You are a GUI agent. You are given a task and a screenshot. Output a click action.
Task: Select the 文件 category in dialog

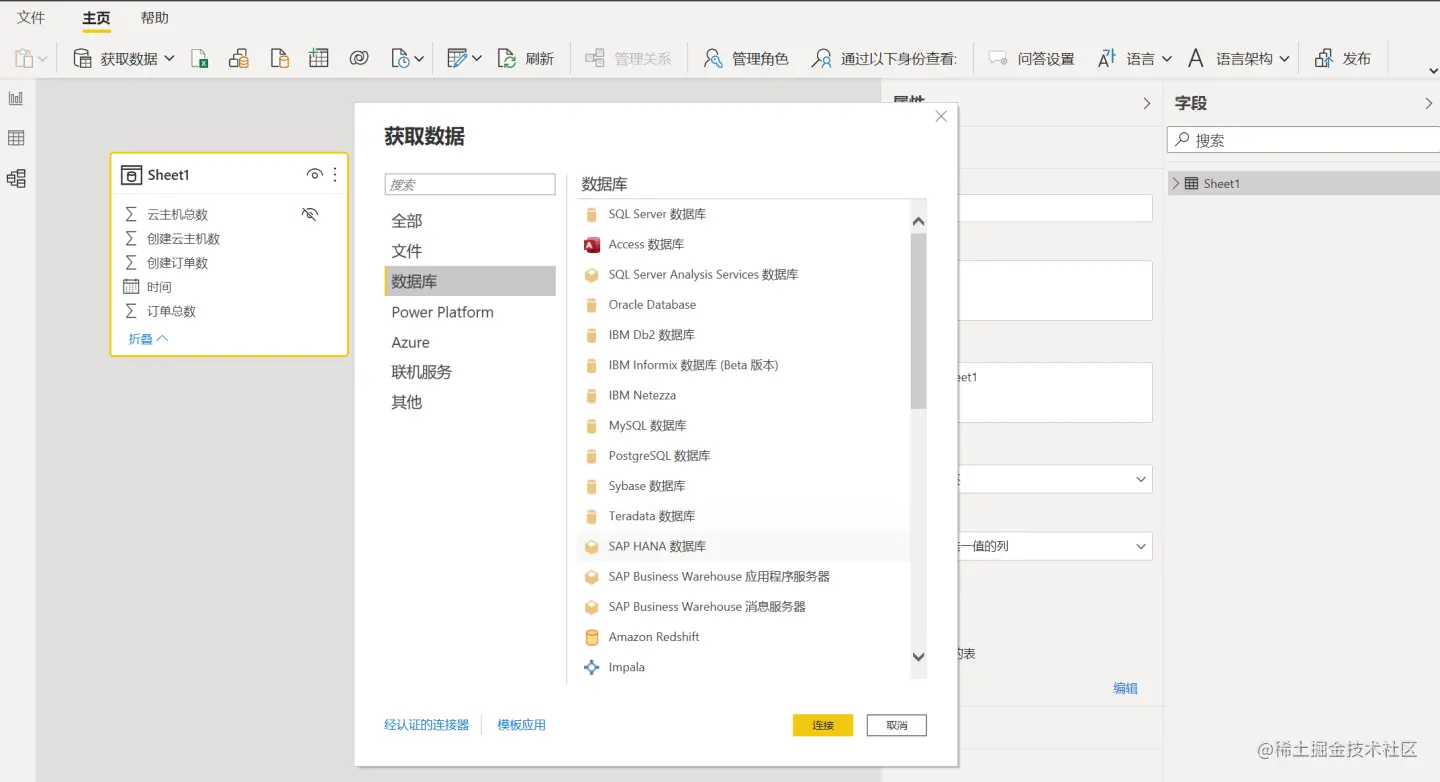470,251
